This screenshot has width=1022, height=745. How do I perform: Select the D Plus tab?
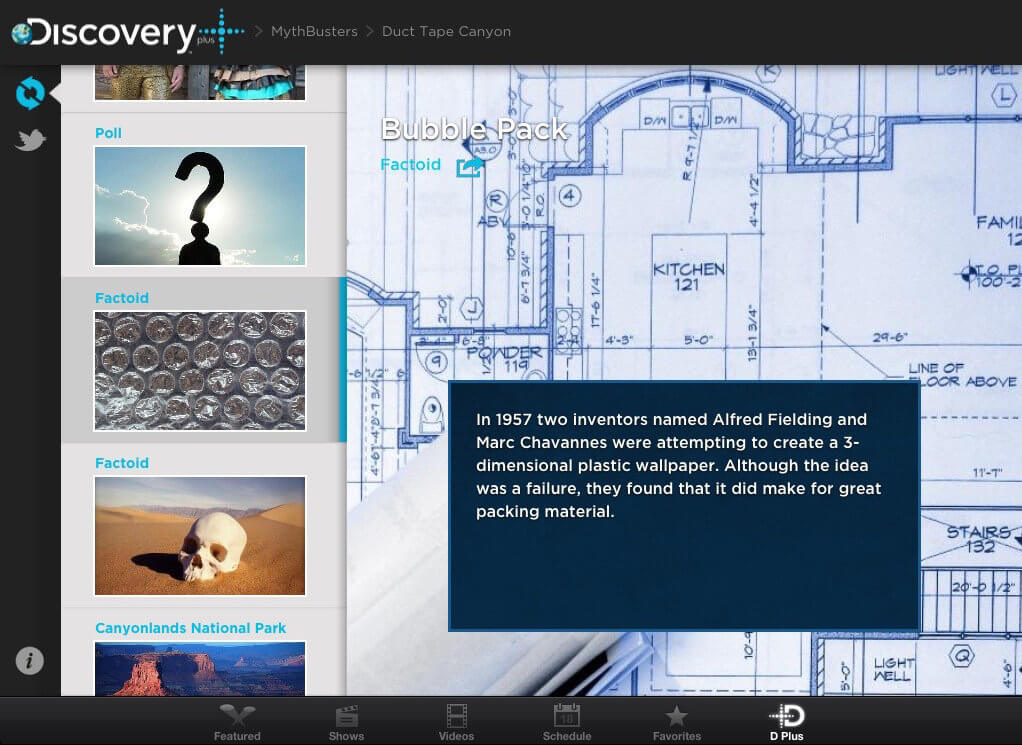(786, 721)
